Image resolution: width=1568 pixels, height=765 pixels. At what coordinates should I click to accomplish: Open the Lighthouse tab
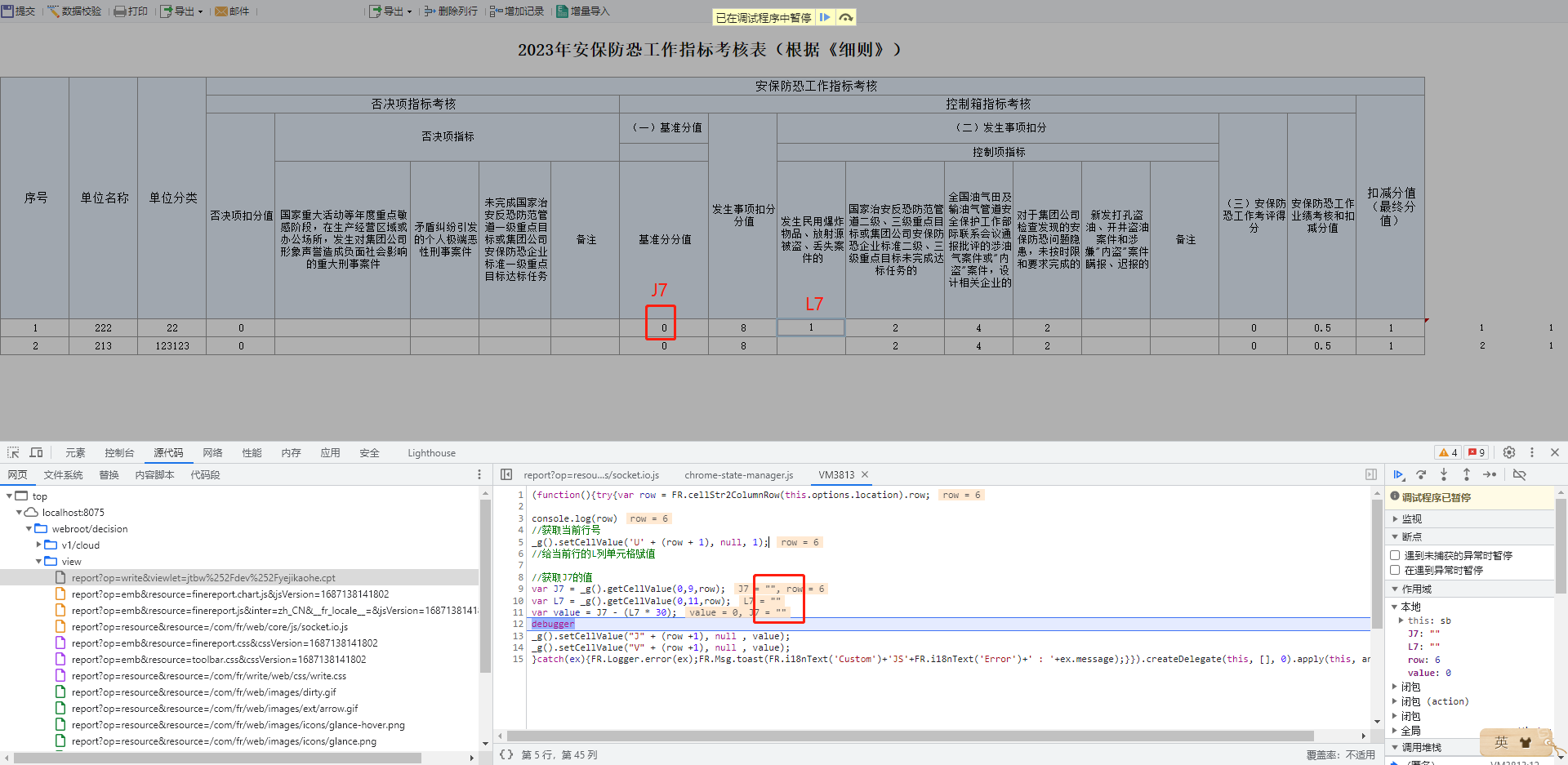tap(431, 452)
